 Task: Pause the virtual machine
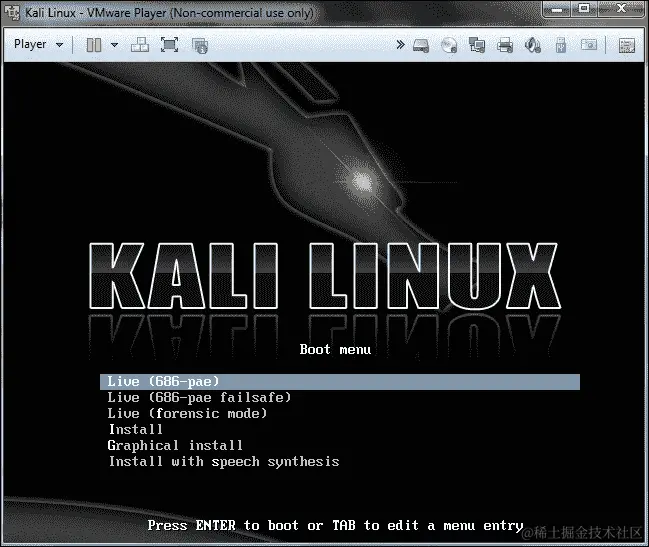[94, 45]
